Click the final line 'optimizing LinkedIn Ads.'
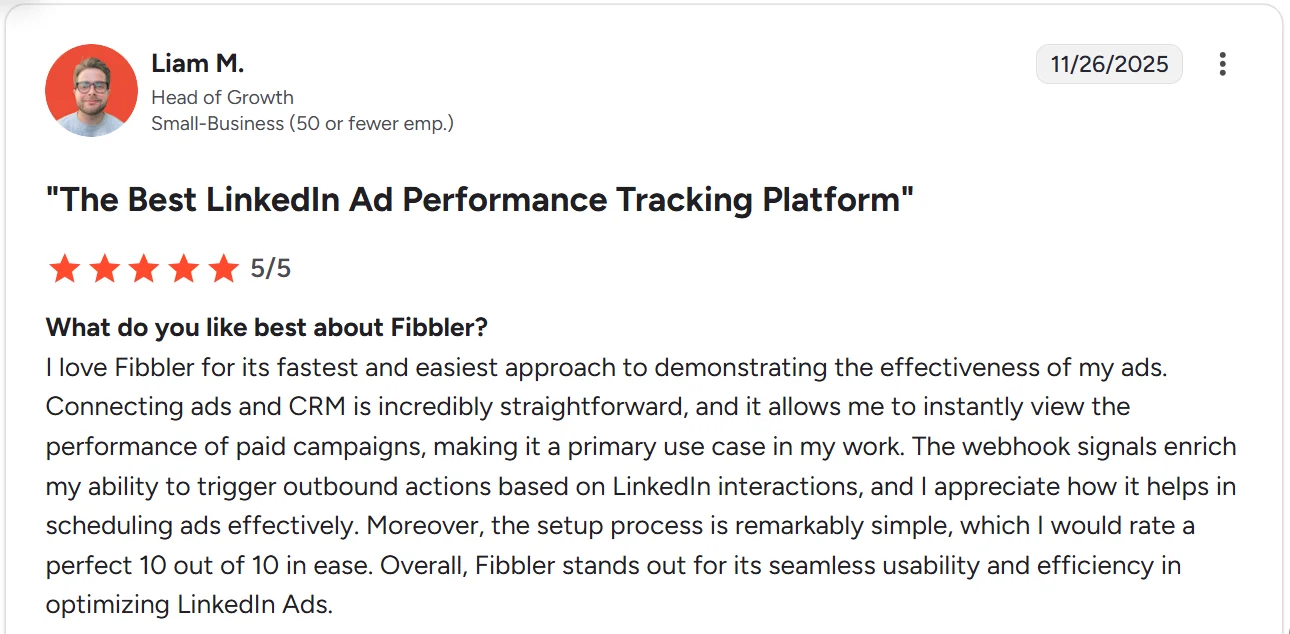Screen dimensions: 1290x634 189,605
